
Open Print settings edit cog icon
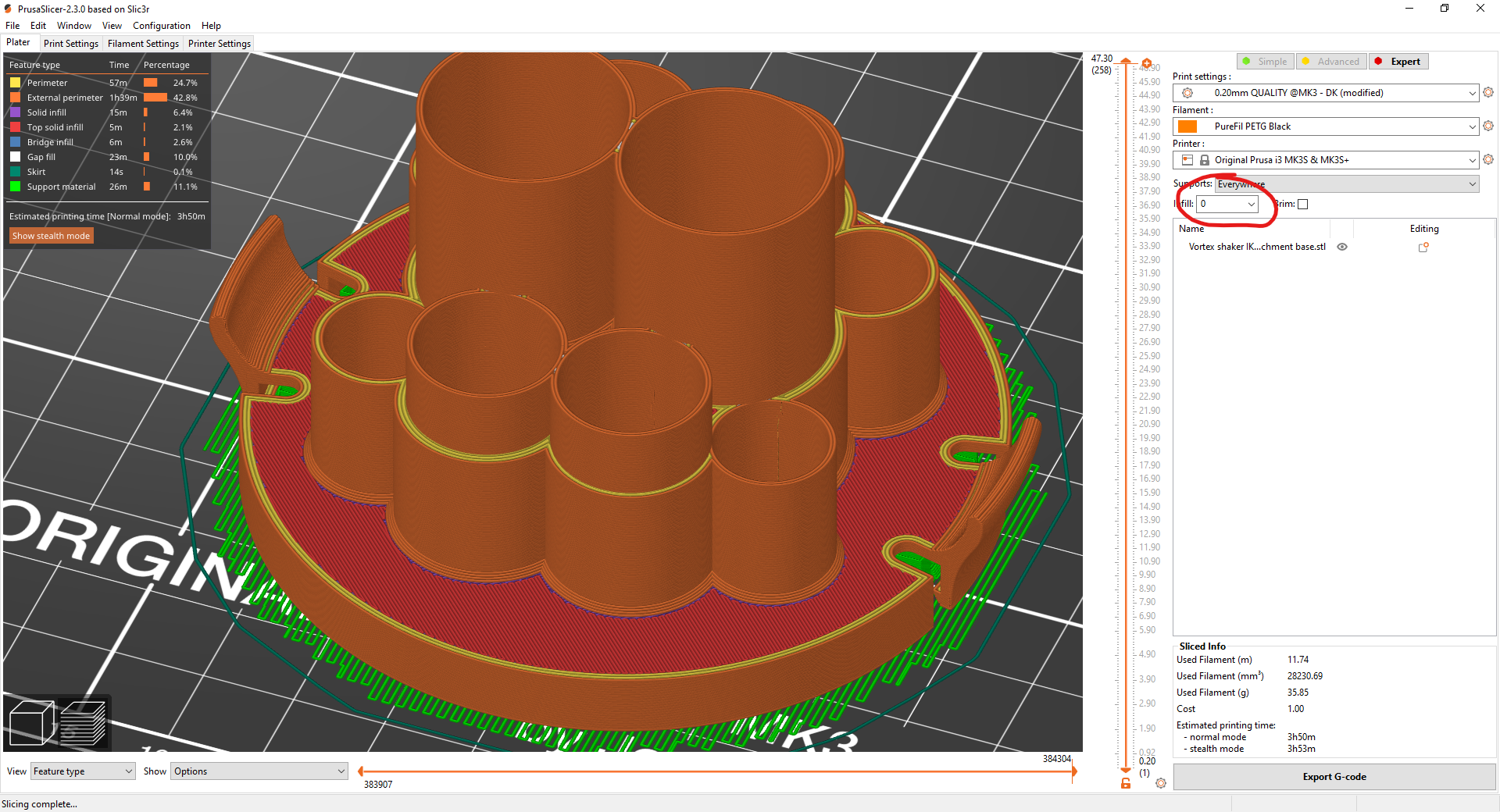coord(1487,92)
